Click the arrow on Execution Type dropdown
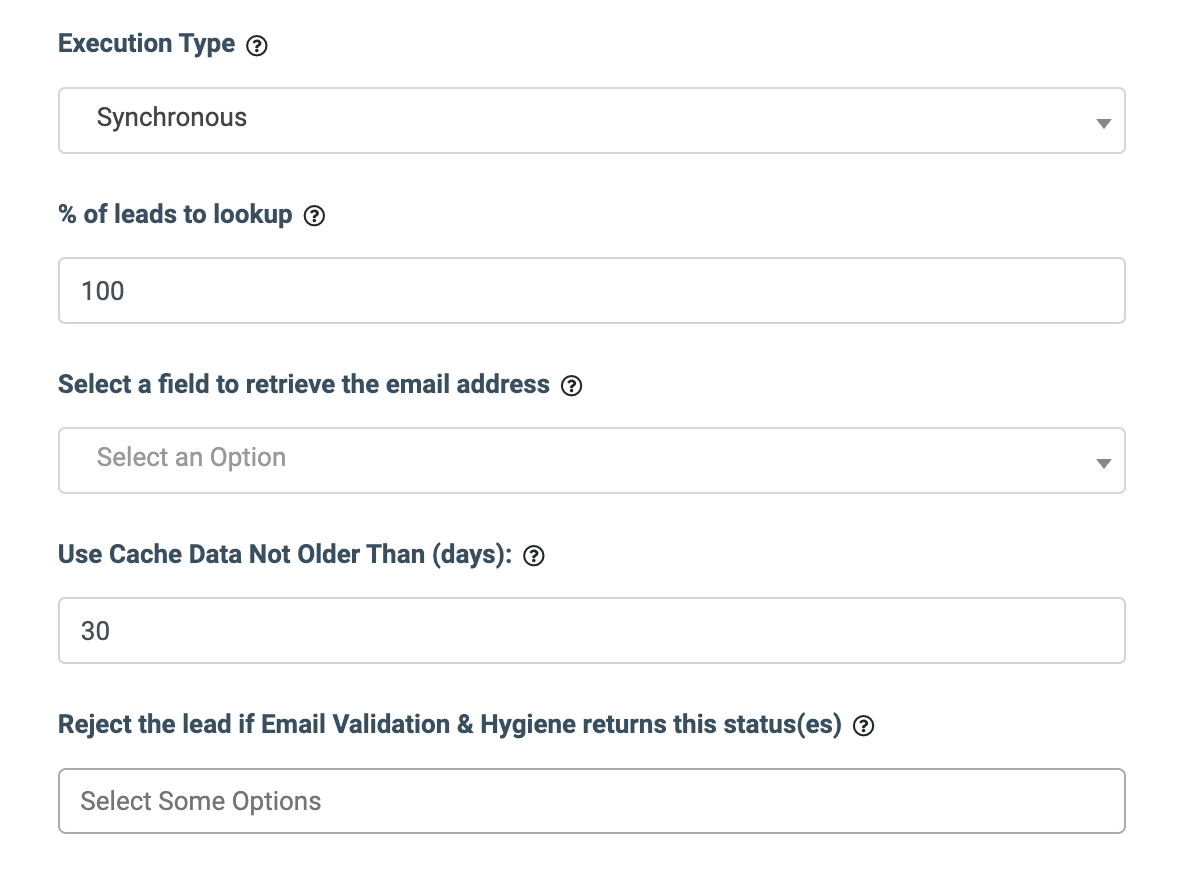 click(x=1103, y=123)
